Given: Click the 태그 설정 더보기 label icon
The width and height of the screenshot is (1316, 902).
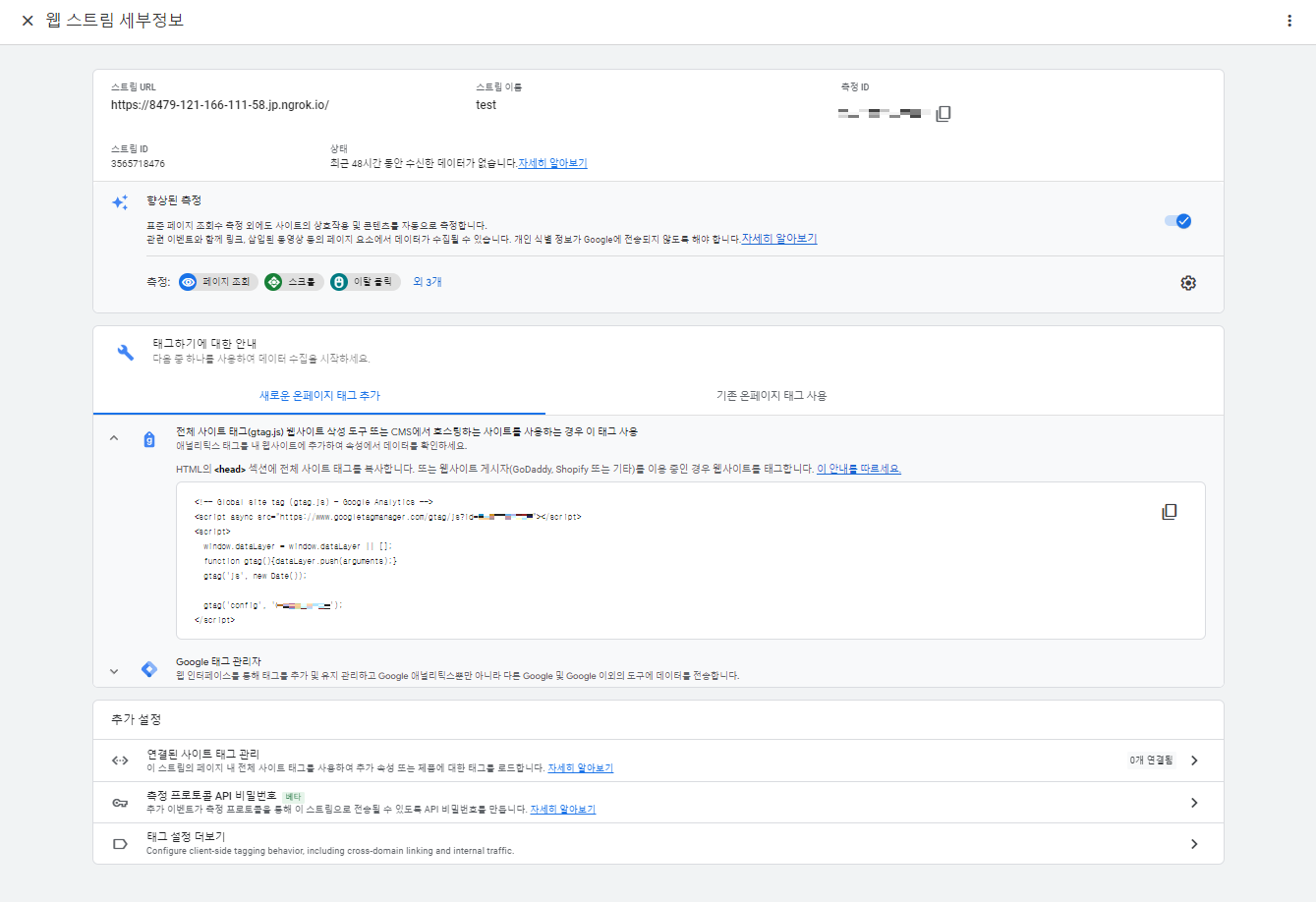Looking at the screenshot, I should (x=120, y=844).
